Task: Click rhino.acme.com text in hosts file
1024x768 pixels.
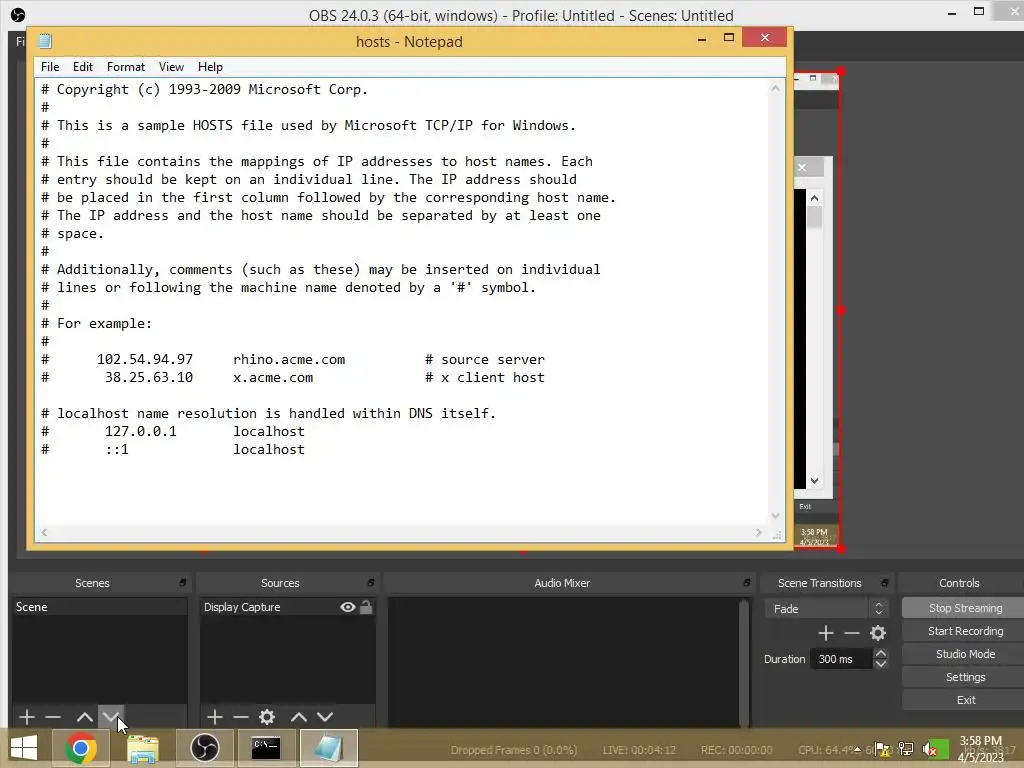Action: pyautogui.click(x=289, y=359)
